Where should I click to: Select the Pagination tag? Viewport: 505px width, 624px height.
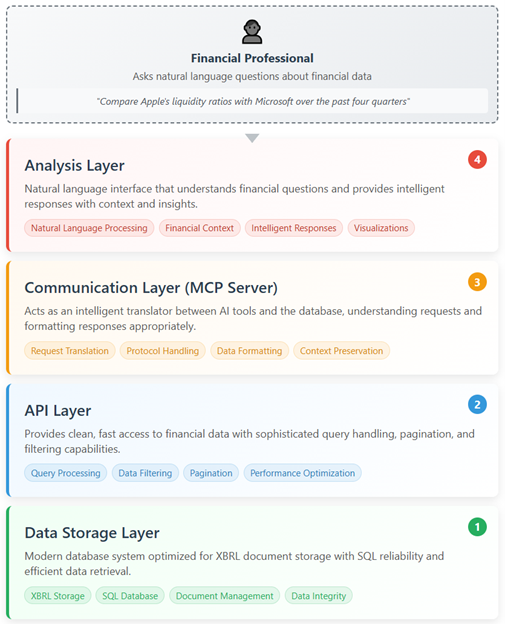[211, 473]
